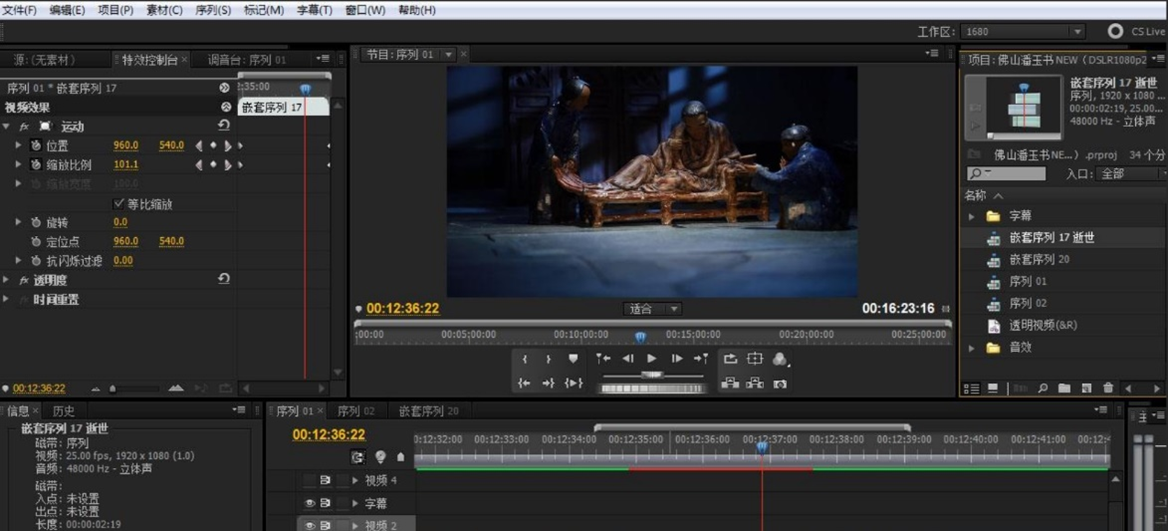Export frame with camera icon
The image size is (1168, 531).
pyautogui.click(x=780, y=384)
